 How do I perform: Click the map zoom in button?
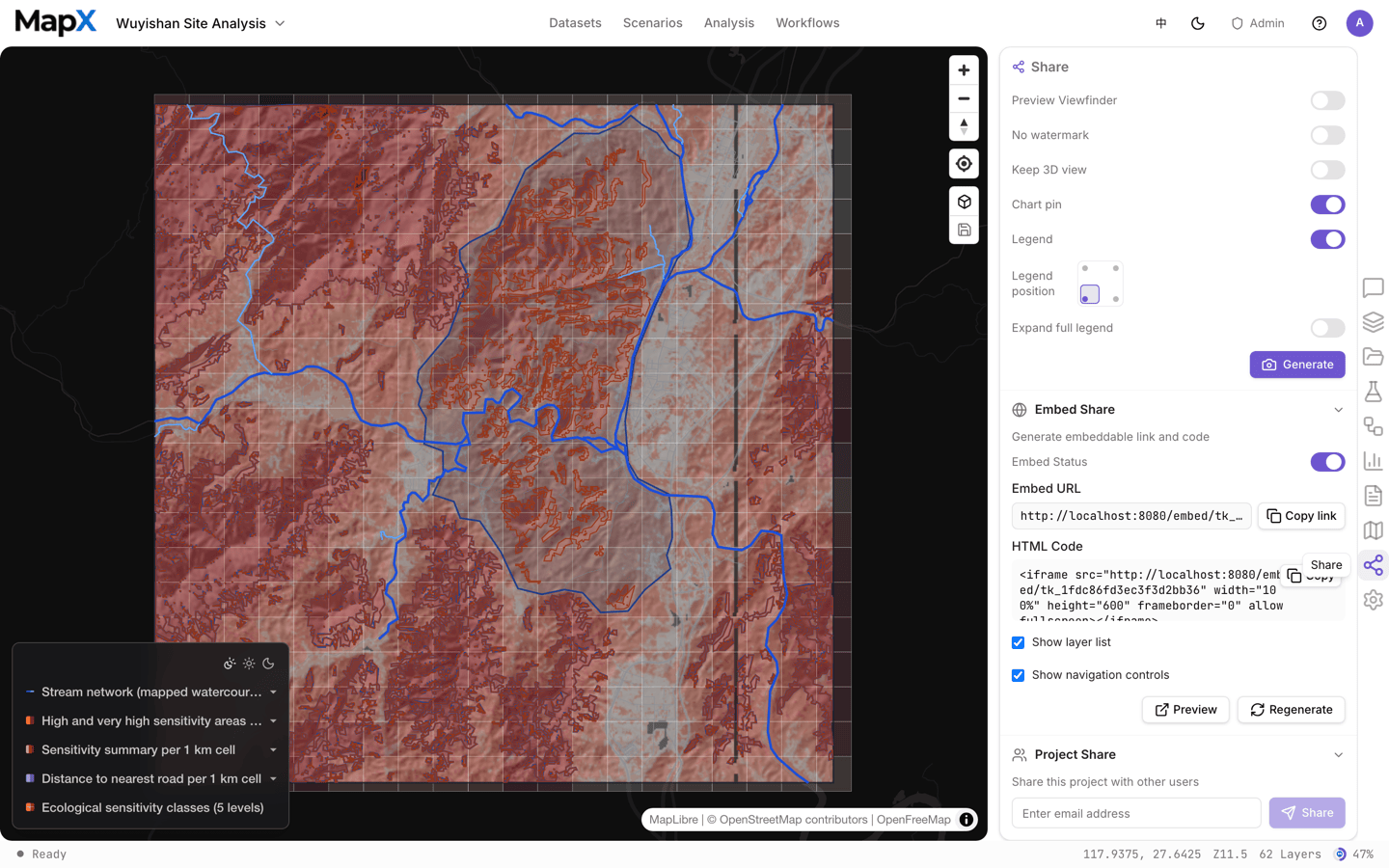[964, 70]
